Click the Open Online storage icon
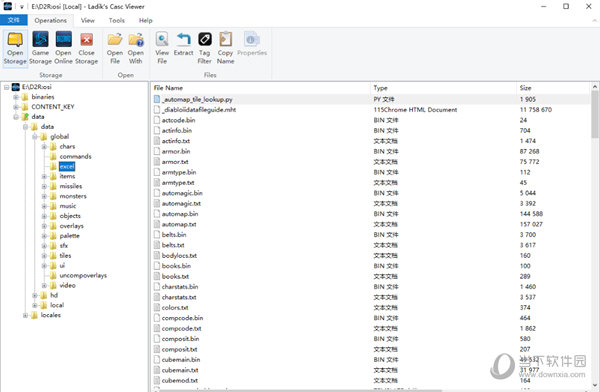600x392 pixels. [x=63, y=48]
